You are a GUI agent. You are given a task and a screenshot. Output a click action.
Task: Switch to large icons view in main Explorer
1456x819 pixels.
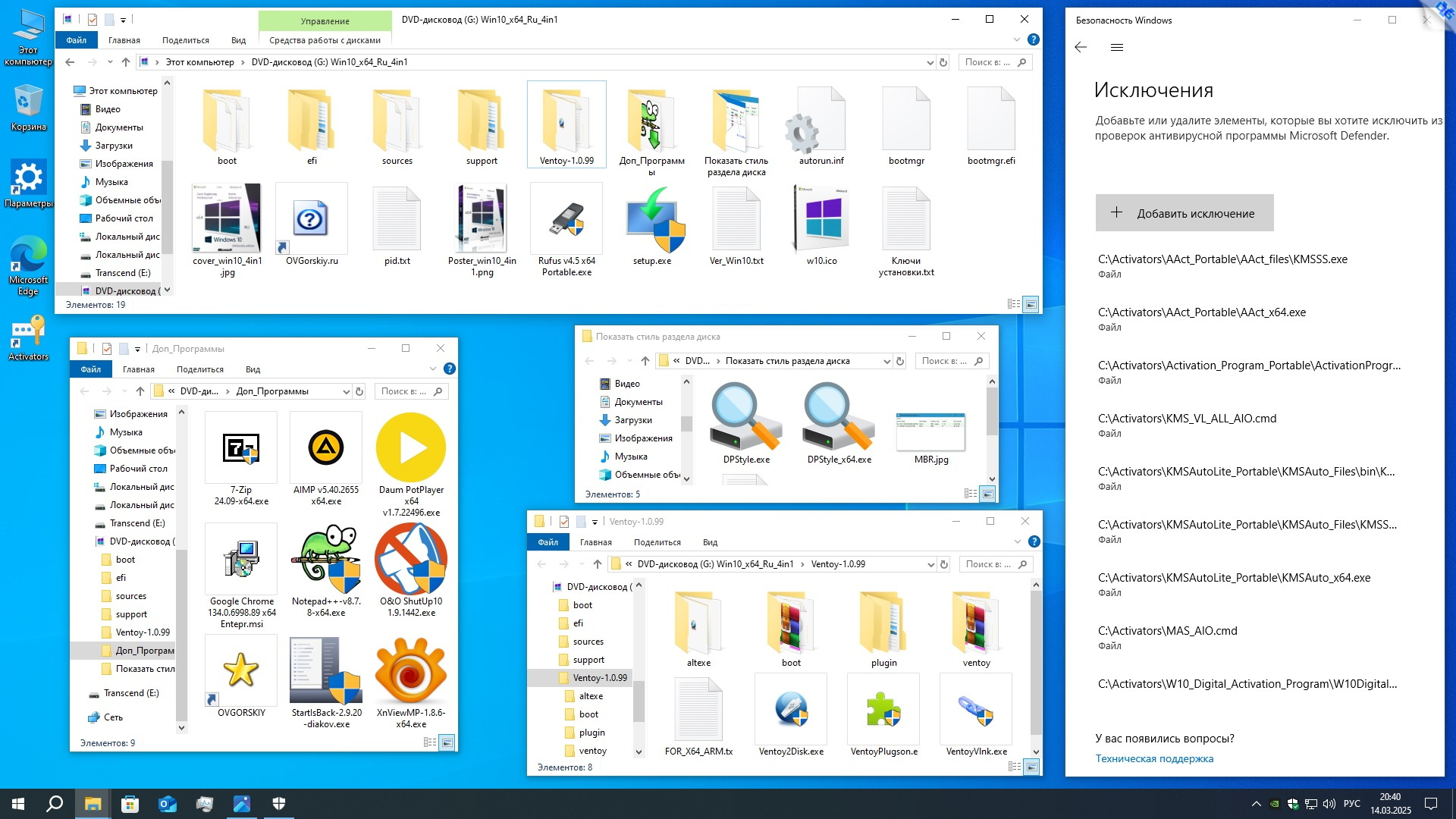pos(1031,304)
